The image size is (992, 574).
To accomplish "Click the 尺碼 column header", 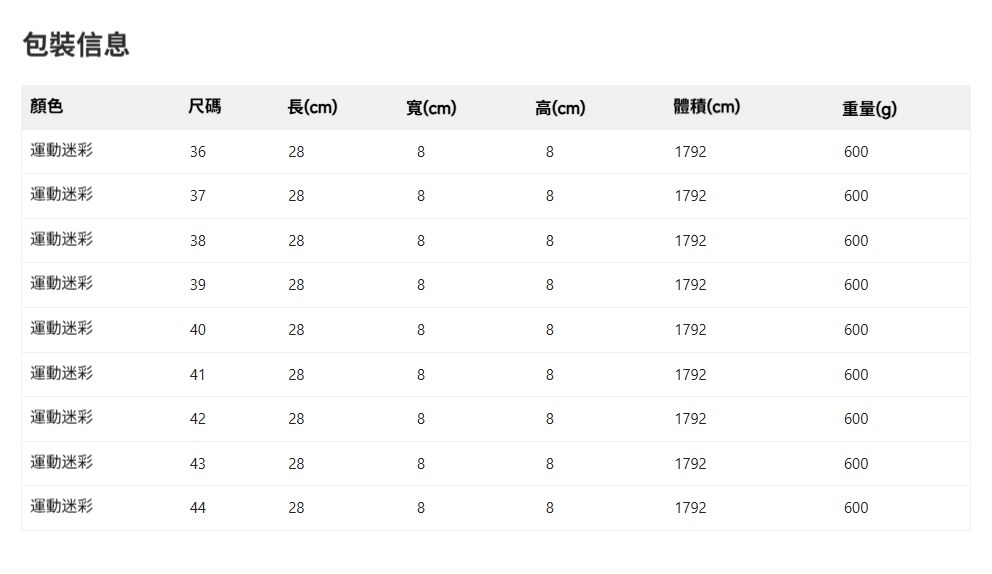I will pyautogui.click(x=205, y=107).
